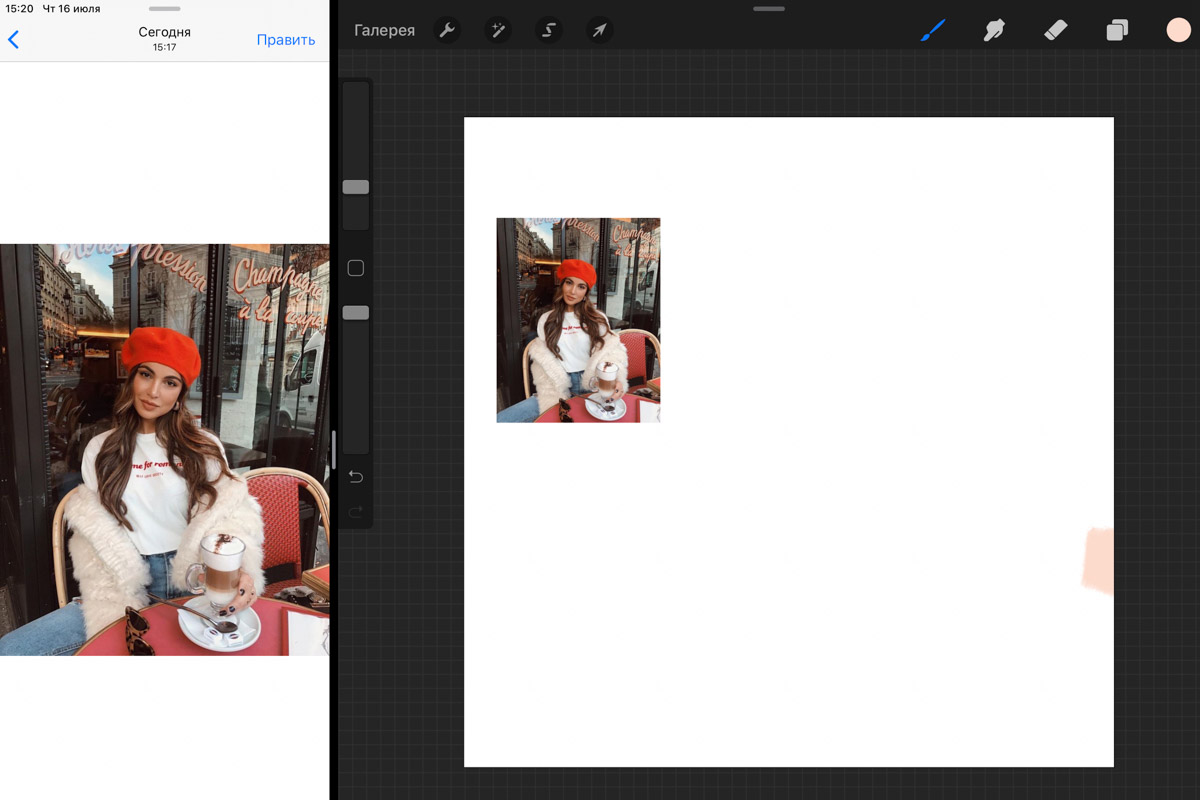This screenshot has height=800, width=1200.
Task: Go back using the blue chevron in Photos
Action: 13,40
